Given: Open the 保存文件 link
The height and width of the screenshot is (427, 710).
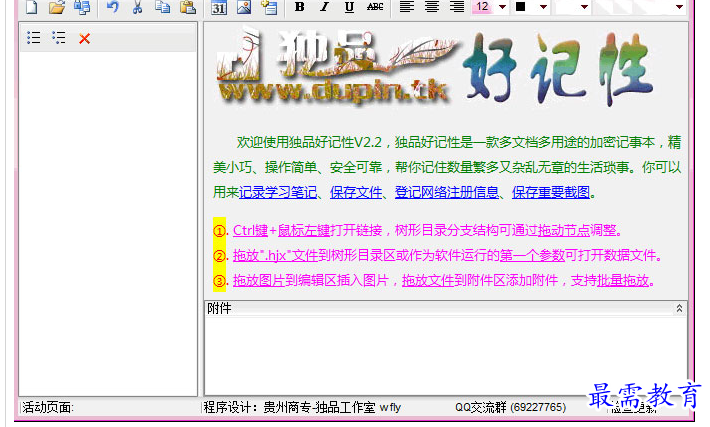Looking at the screenshot, I should [x=356, y=192].
